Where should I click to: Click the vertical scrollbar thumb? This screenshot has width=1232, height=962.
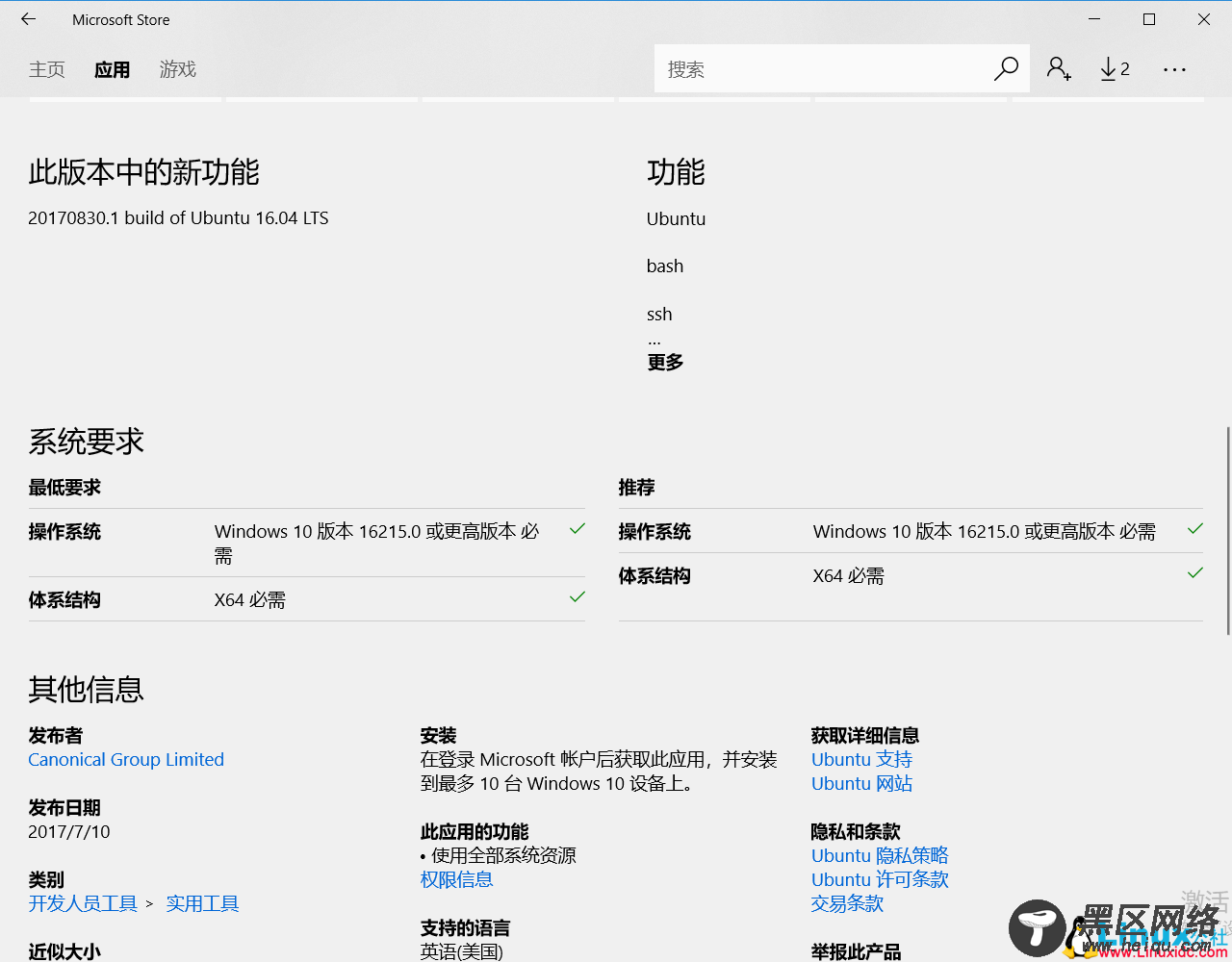1228,531
